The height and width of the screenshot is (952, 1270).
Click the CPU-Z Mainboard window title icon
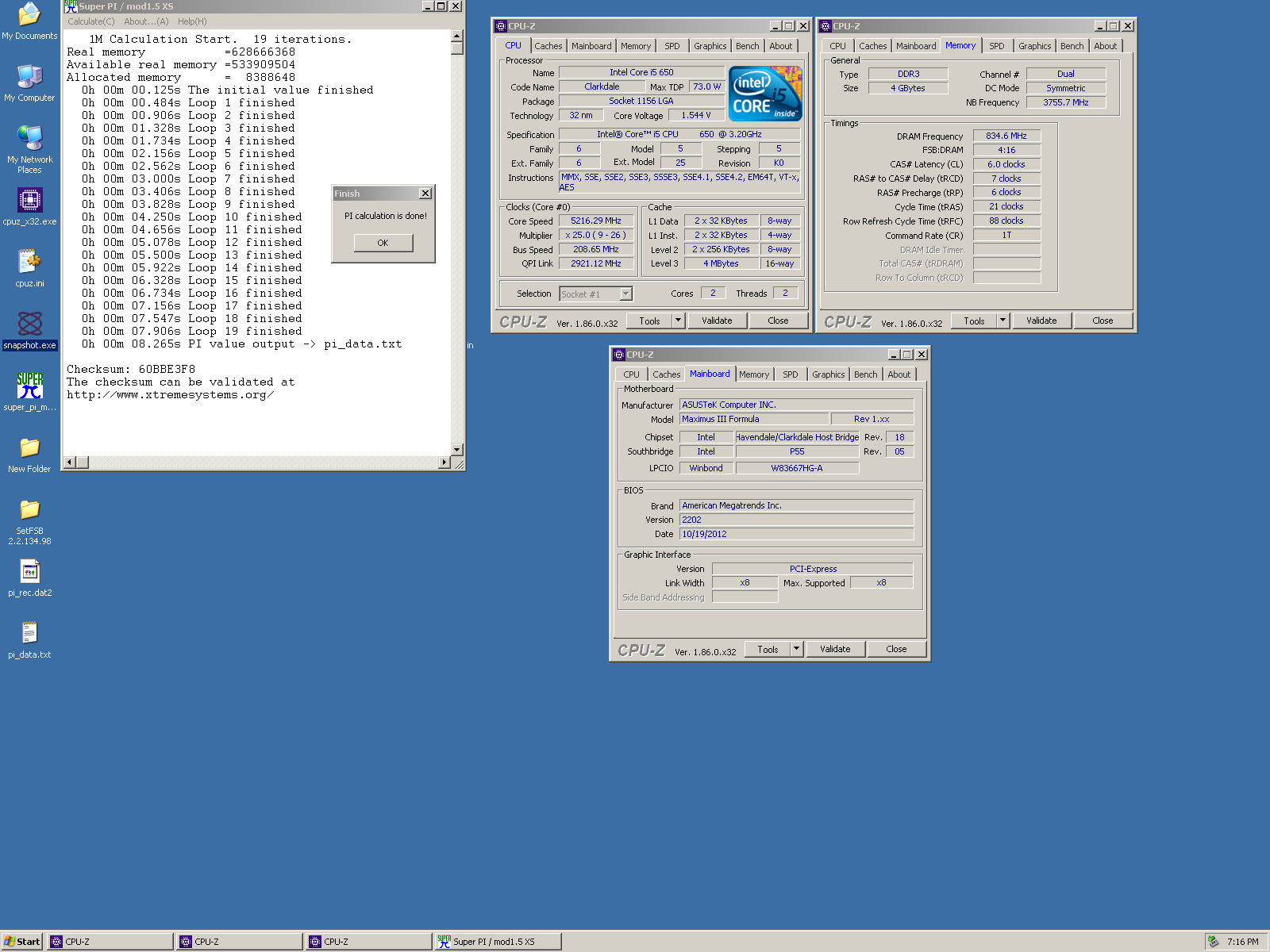619,355
